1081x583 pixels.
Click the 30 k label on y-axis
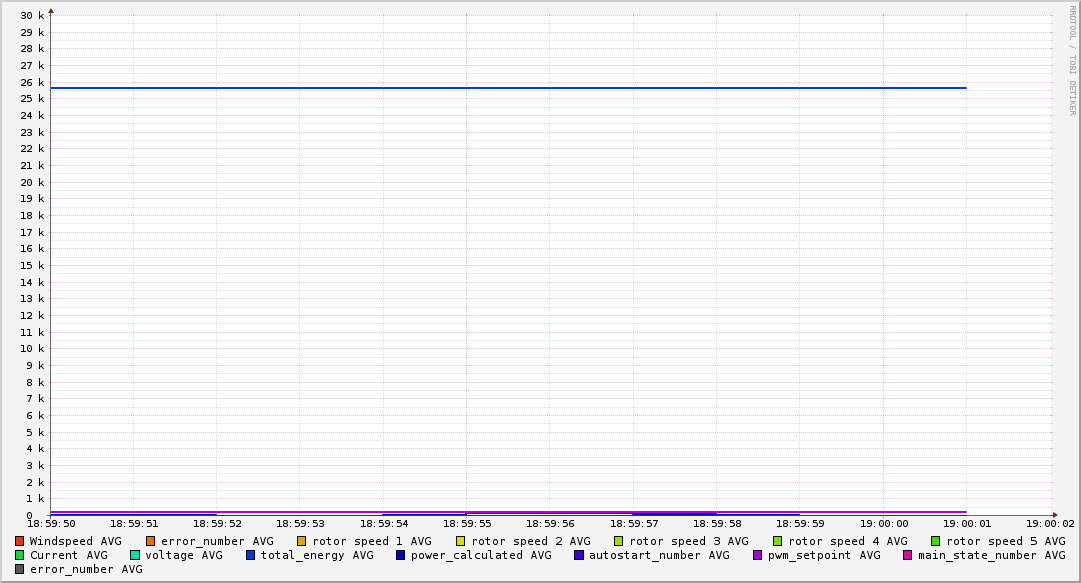click(x=33, y=15)
